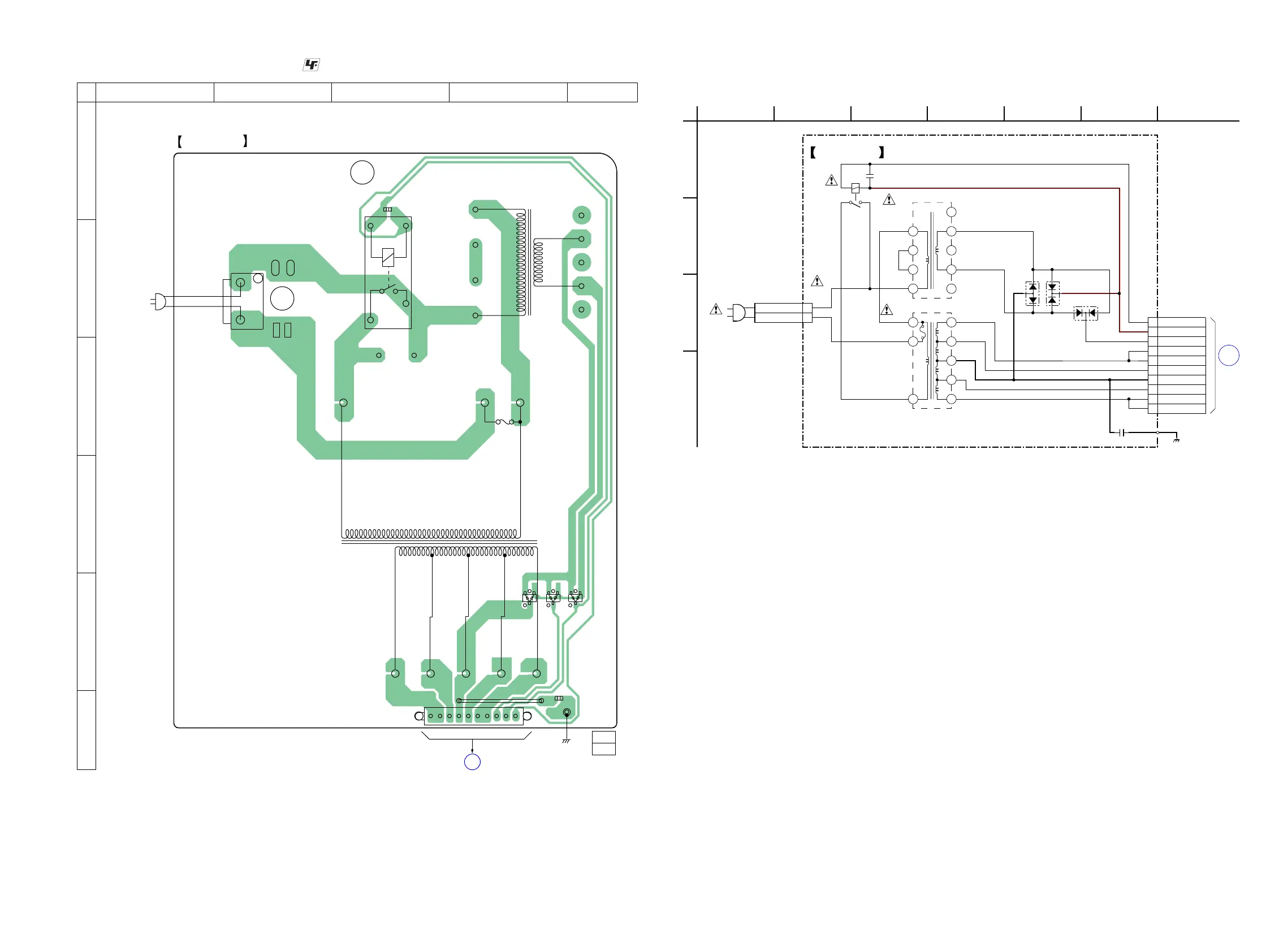The image size is (1266, 952).
Task: Select the AC plug symbol on the PCB layout
Action: tap(158, 301)
